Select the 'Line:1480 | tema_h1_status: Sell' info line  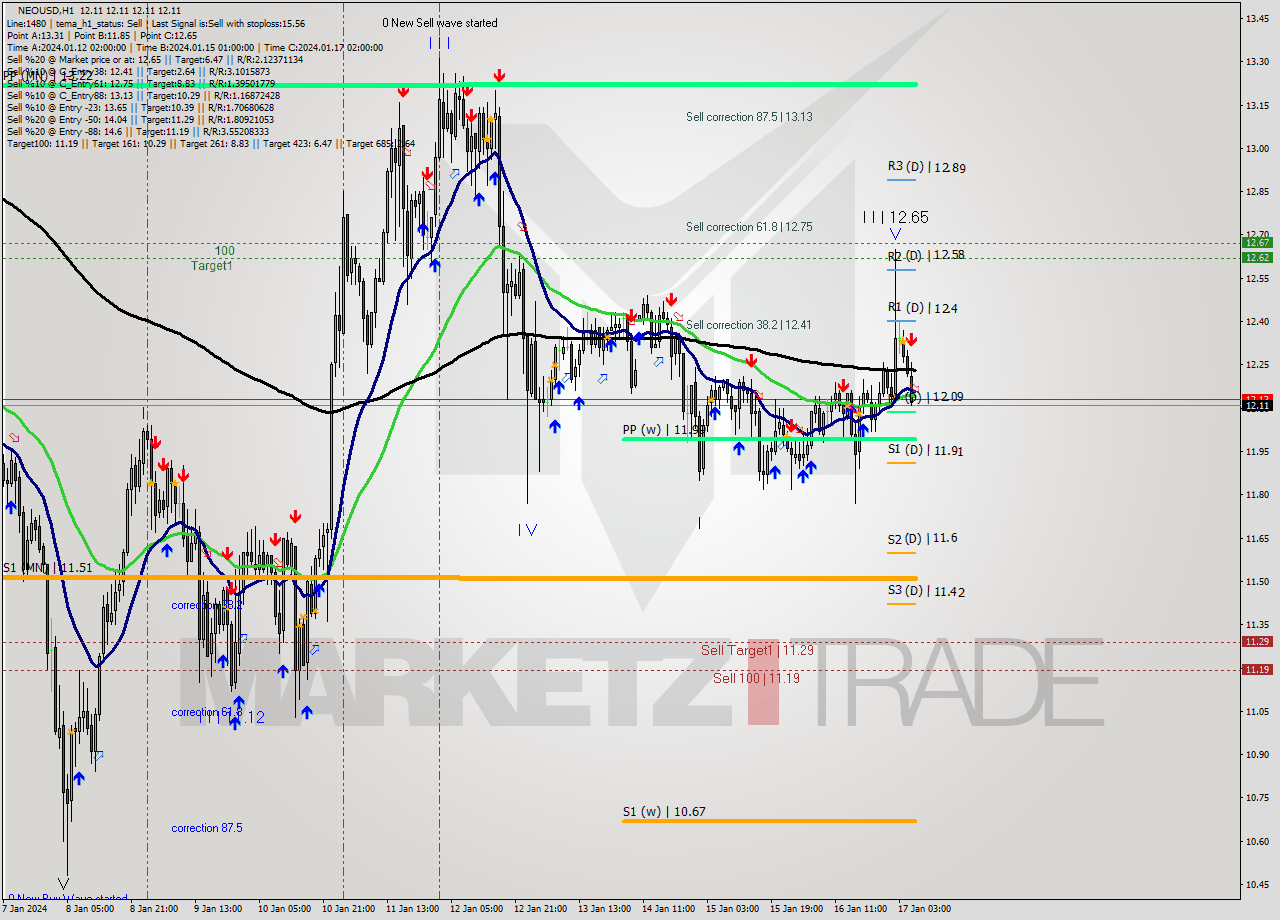[x=155, y=23]
